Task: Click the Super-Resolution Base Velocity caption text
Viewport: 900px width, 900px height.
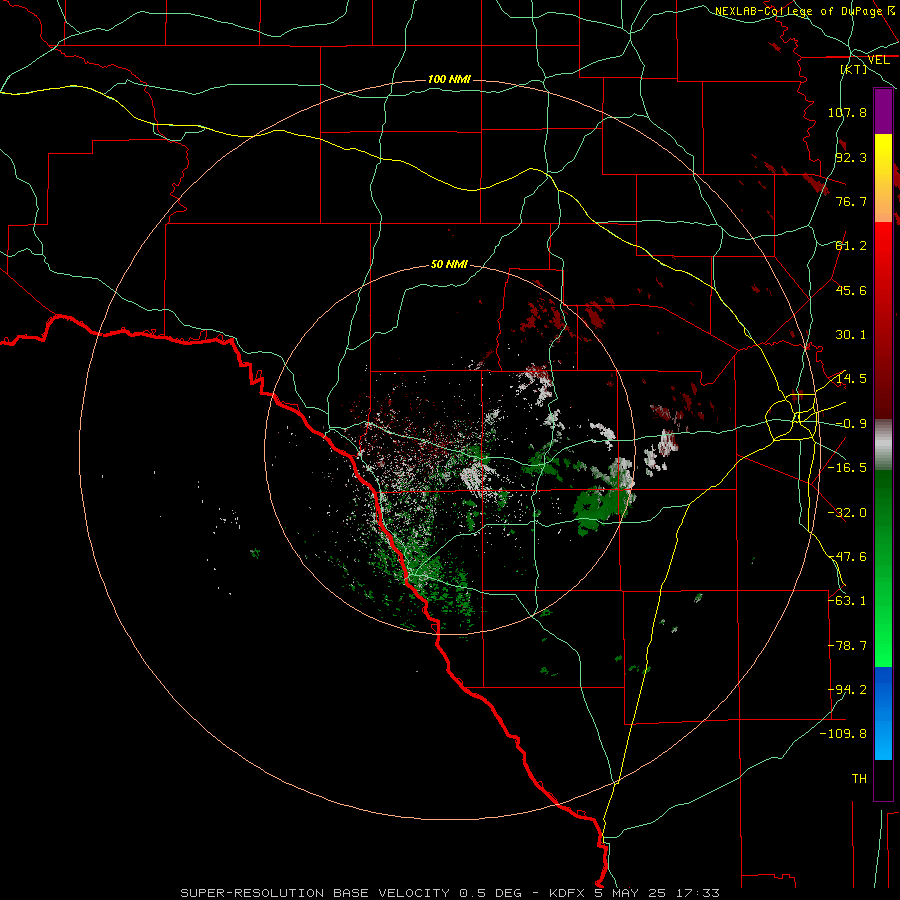Action: (449, 893)
